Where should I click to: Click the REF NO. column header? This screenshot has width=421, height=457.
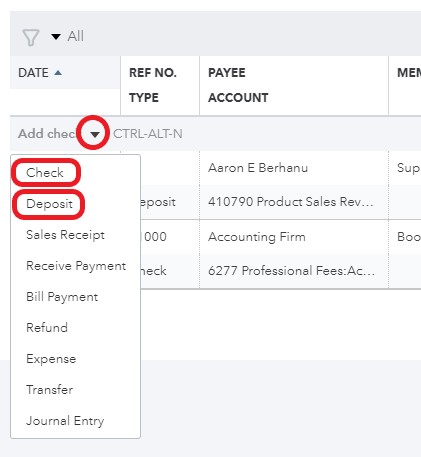(153, 73)
